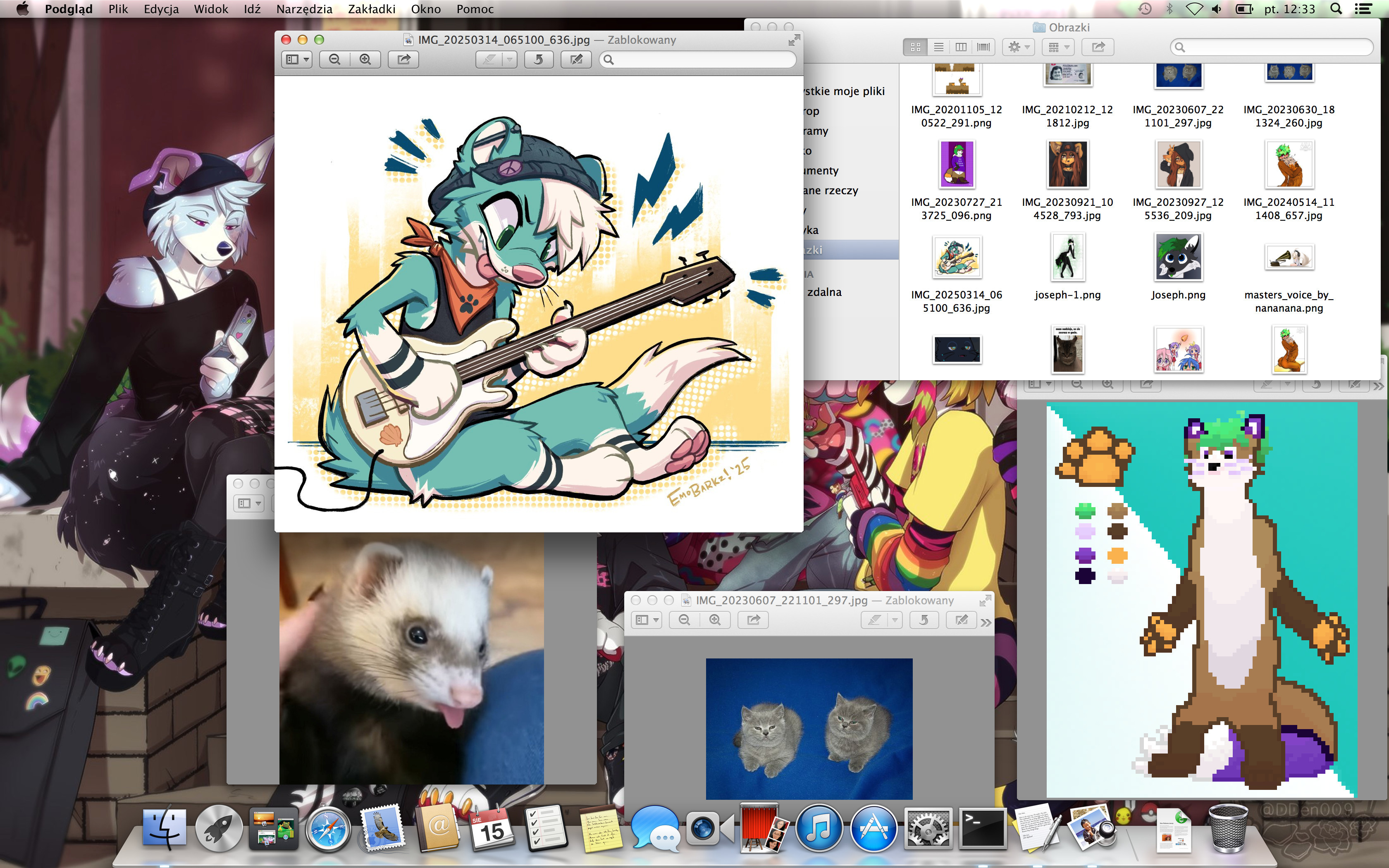This screenshot has height=868, width=1389.
Task: Open Spotlight search in the menu bar
Action: pos(1336,9)
